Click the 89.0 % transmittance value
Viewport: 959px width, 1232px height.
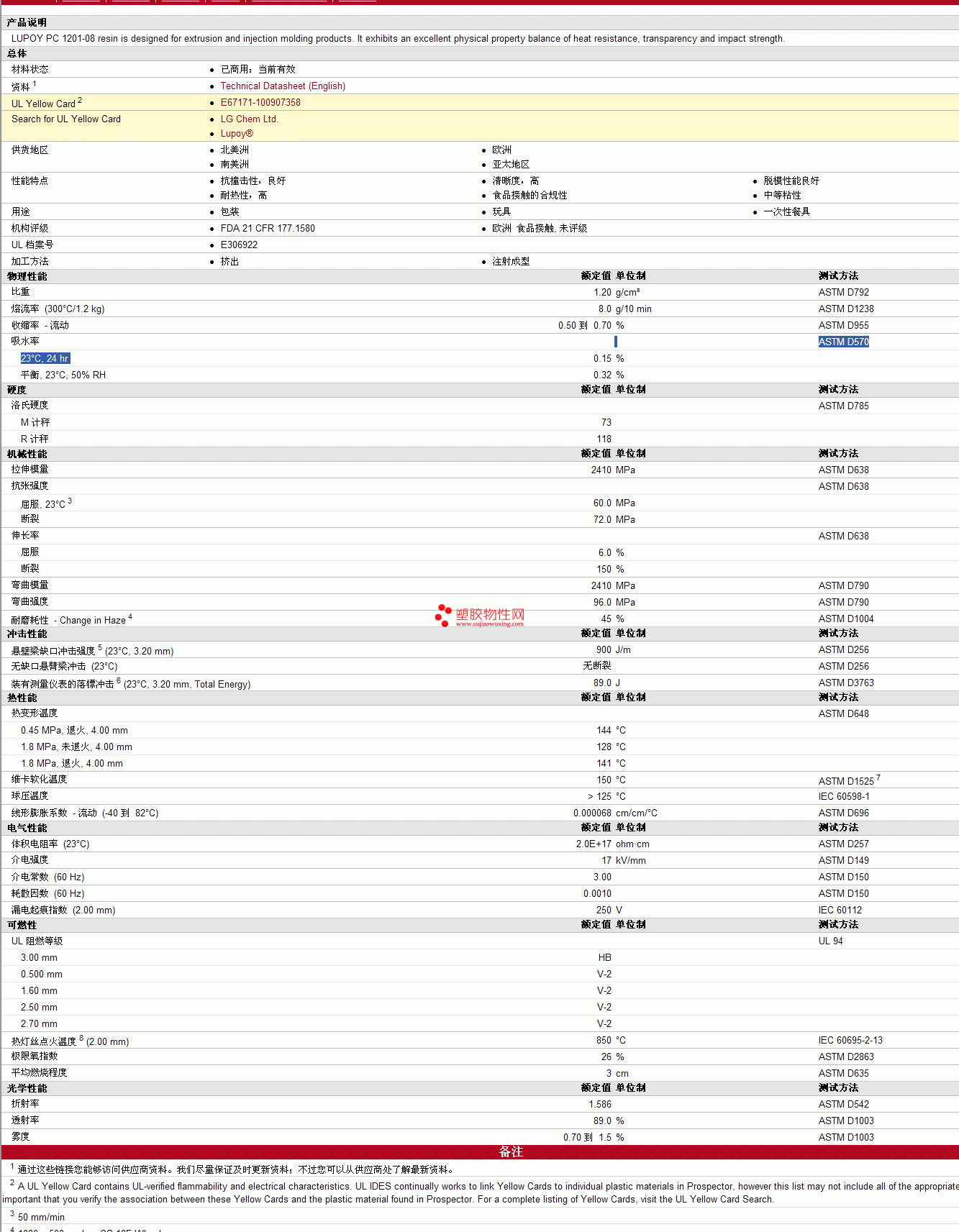coord(609,1121)
